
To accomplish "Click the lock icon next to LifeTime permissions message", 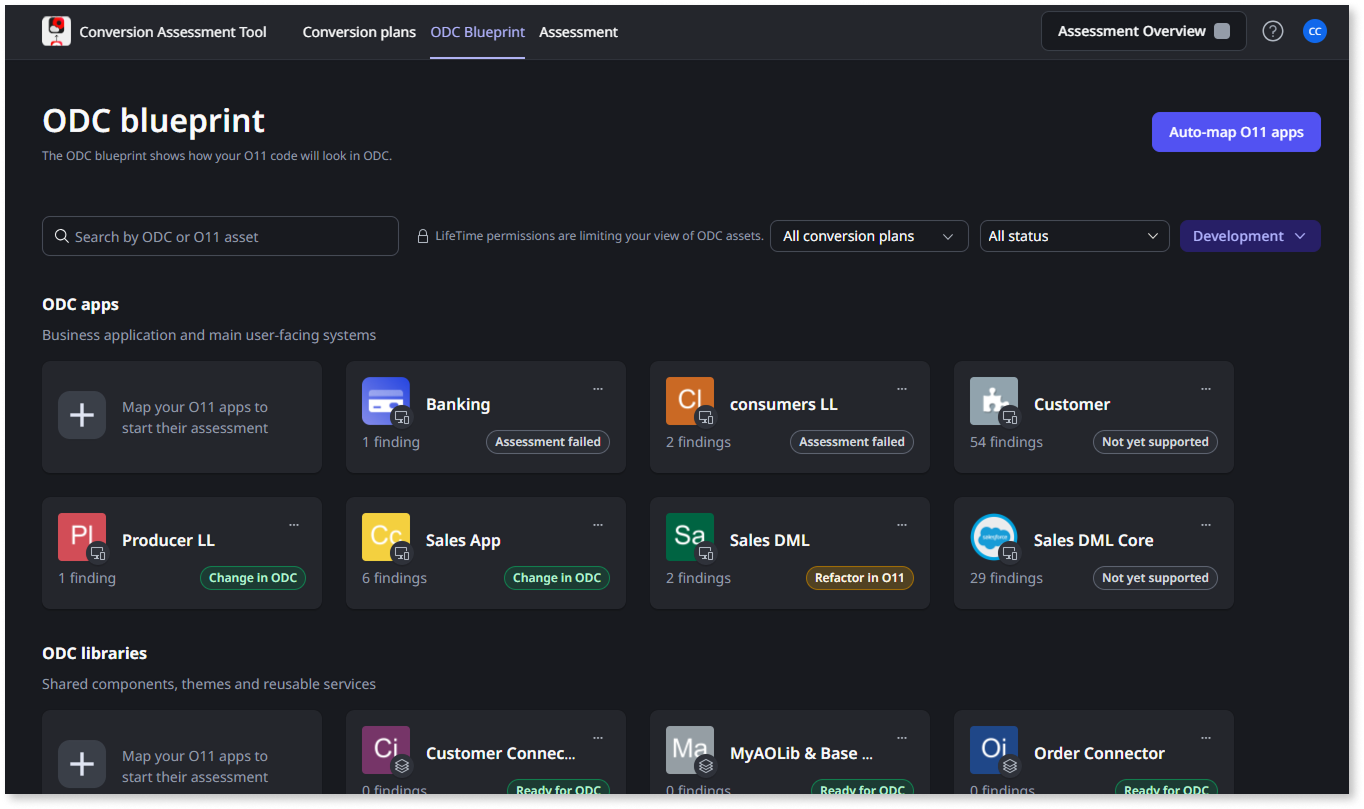I will (x=422, y=235).
